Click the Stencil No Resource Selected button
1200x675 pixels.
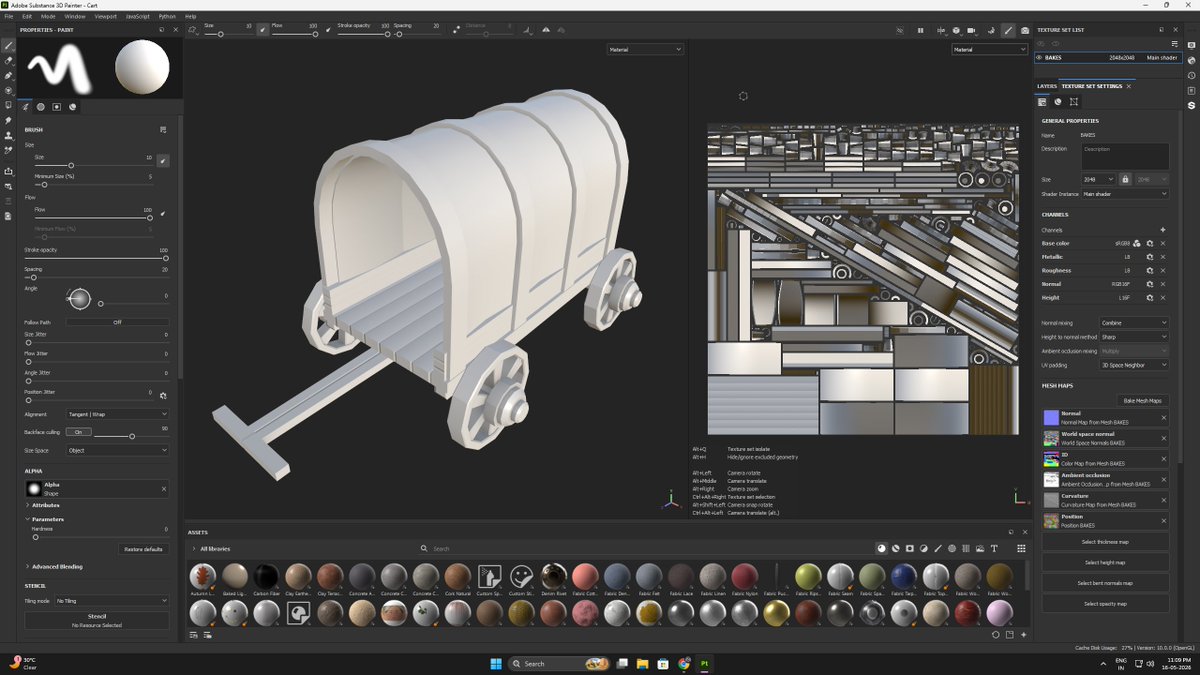(97, 620)
